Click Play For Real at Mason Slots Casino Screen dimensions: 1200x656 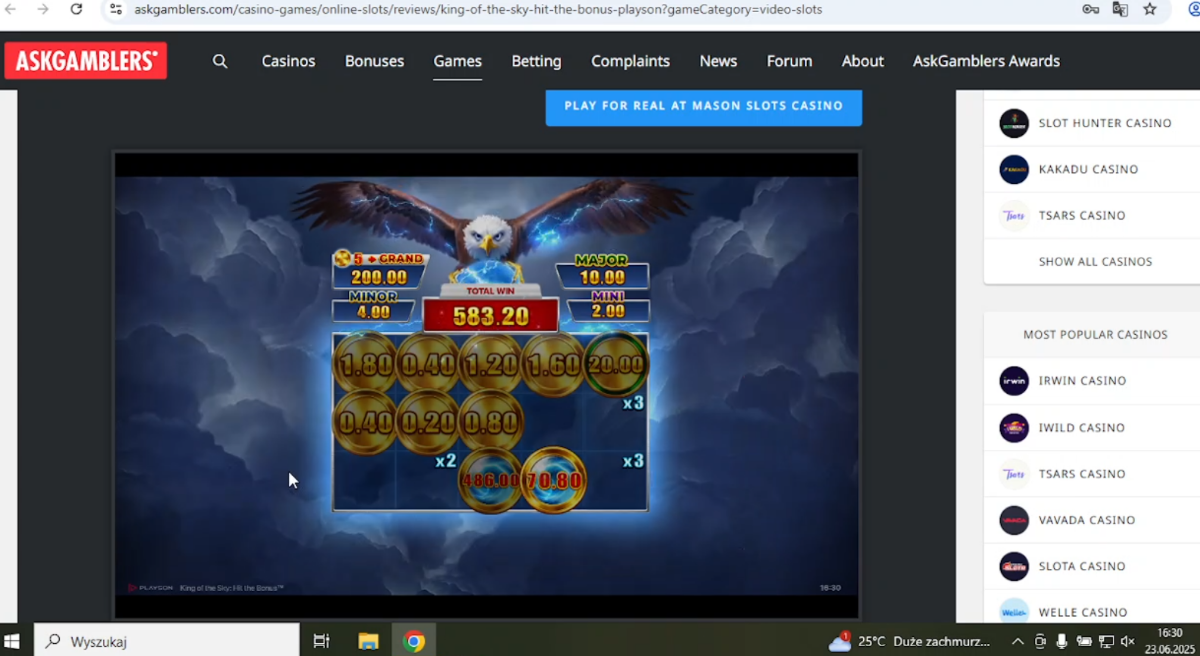click(704, 106)
